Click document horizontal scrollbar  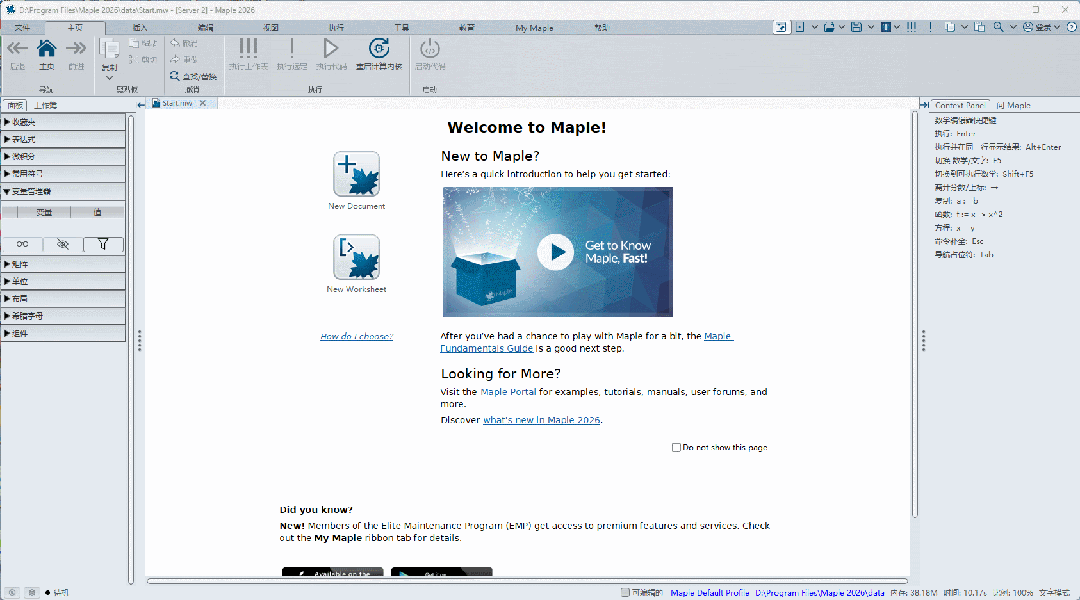[527, 581]
